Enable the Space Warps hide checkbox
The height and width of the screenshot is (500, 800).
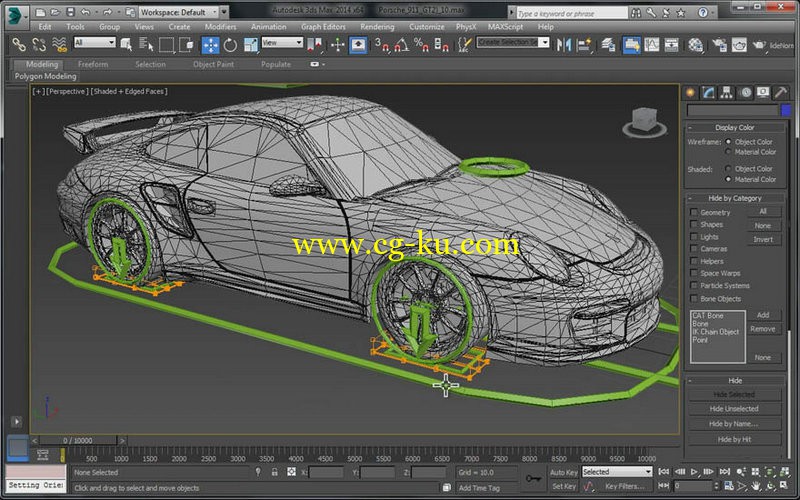(694, 273)
